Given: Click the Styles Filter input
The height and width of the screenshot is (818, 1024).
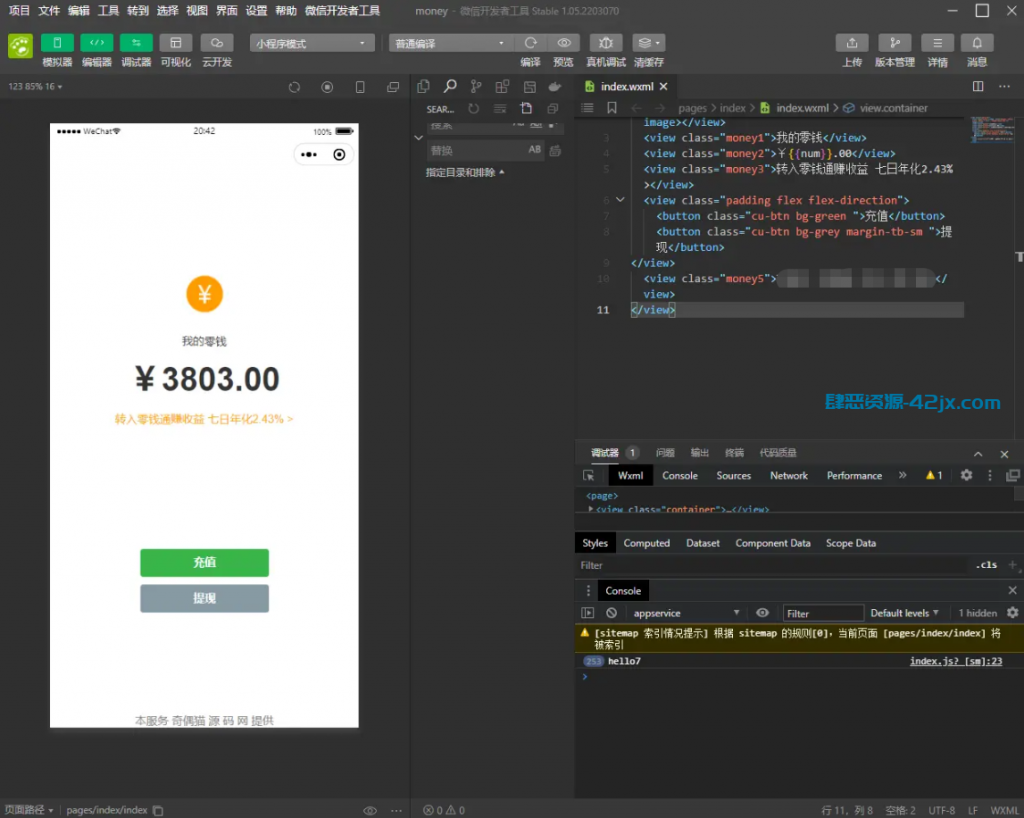Looking at the screenshot, I should pos(772,565).
